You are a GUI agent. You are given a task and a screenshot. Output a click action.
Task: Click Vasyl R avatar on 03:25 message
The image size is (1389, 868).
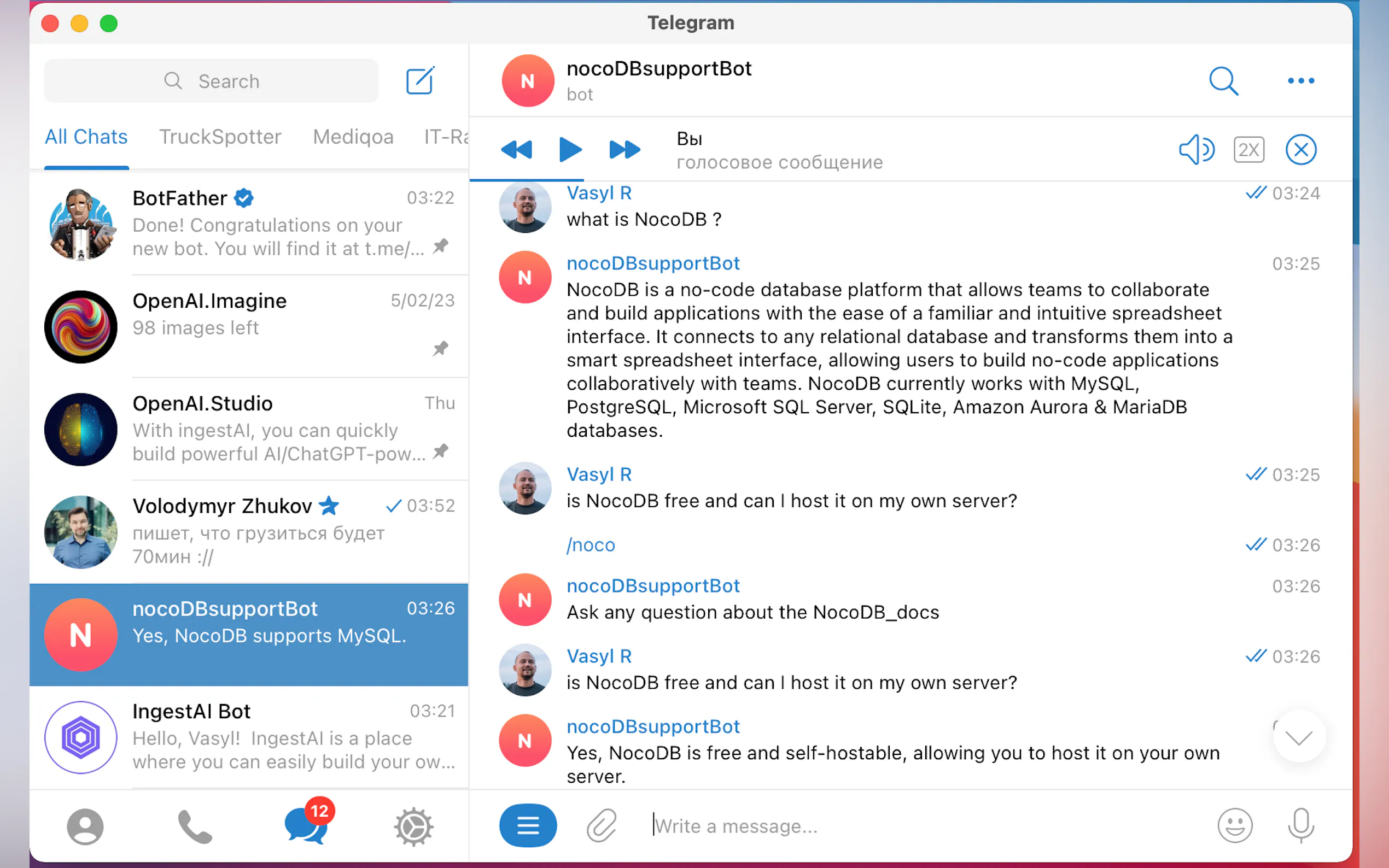(x=525, y=488)
